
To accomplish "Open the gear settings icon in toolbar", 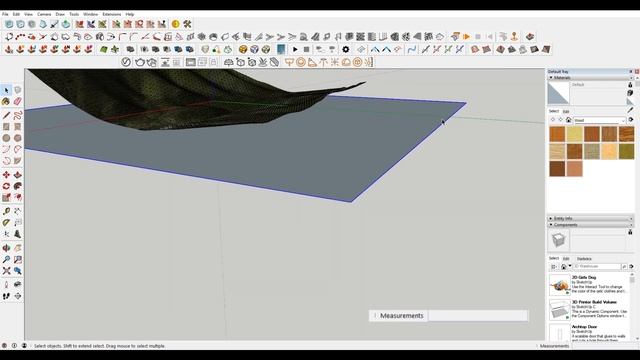I will pos(346,49).
